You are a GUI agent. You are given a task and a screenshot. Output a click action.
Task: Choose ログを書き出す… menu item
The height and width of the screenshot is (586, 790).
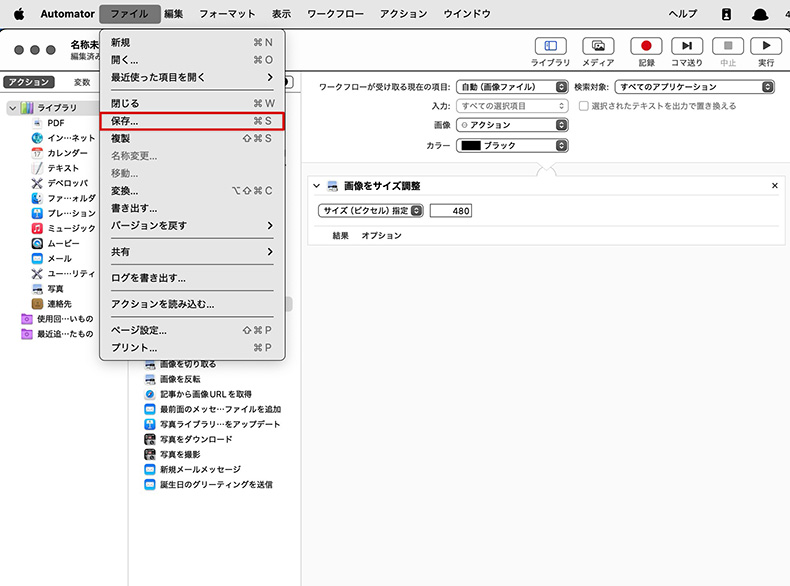point(192,278)
